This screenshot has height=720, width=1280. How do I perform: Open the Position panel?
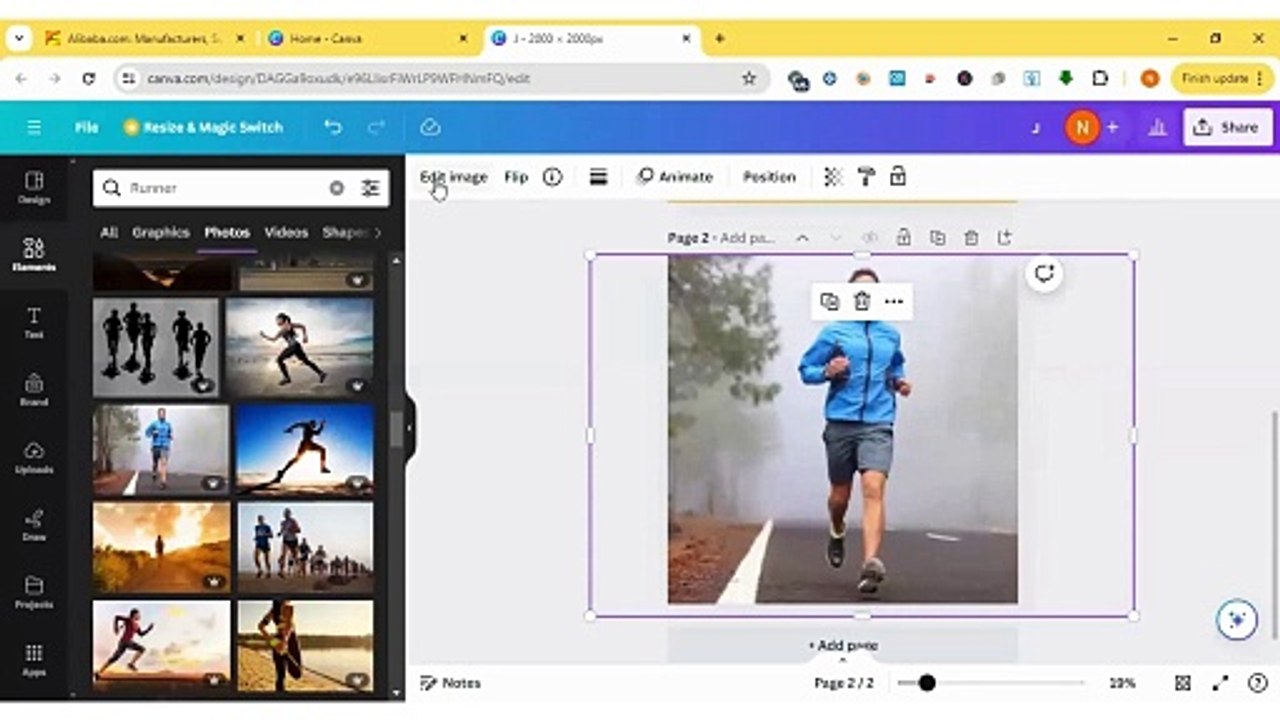point(769,177)
